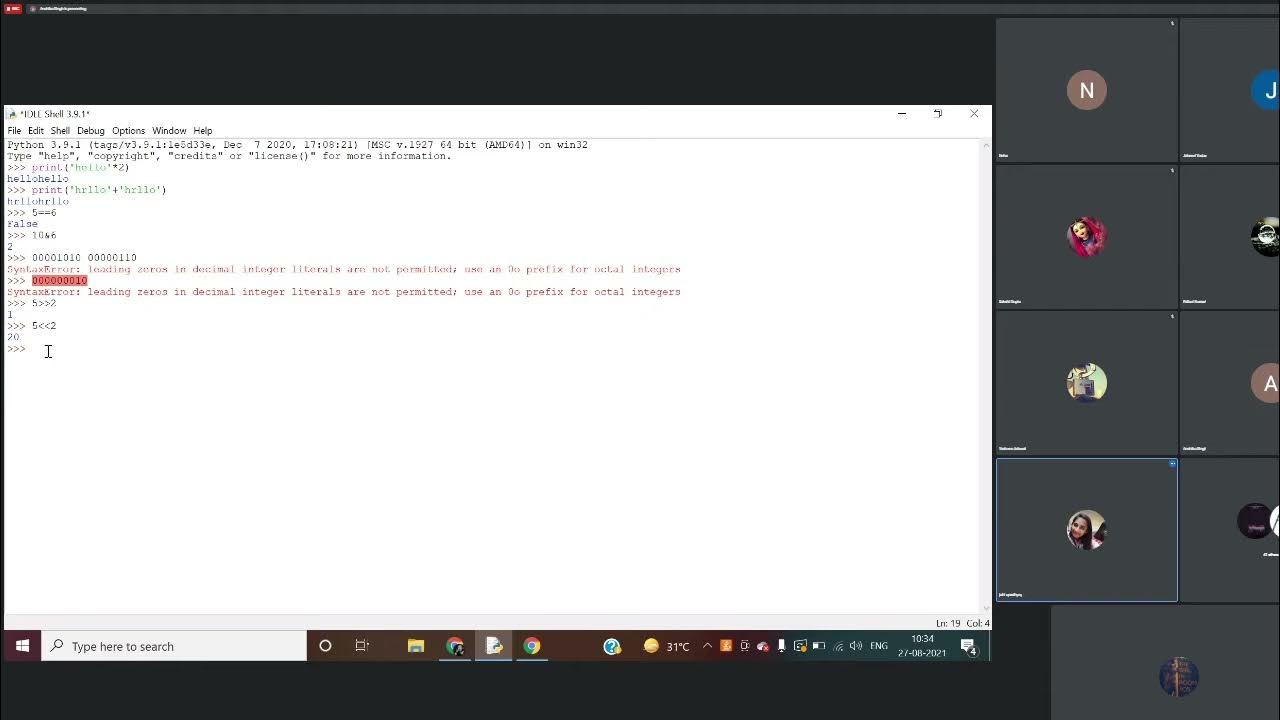The height and width of the screenshot is (720, 1280).
Task: Select participant tile with 'N' avatar
Action: click(x=1087, y=90)
